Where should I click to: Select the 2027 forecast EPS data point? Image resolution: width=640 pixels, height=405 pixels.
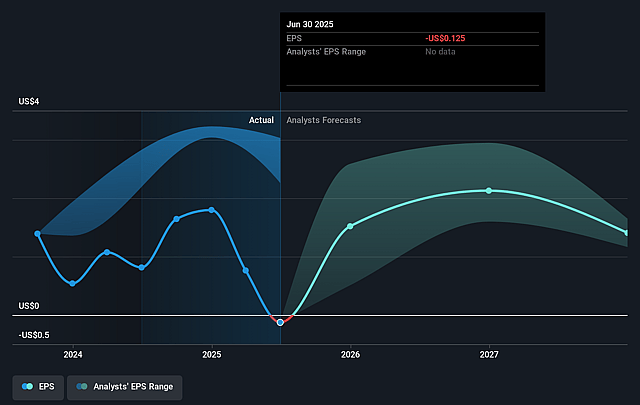pyautogui.click(x=489, y=191)
